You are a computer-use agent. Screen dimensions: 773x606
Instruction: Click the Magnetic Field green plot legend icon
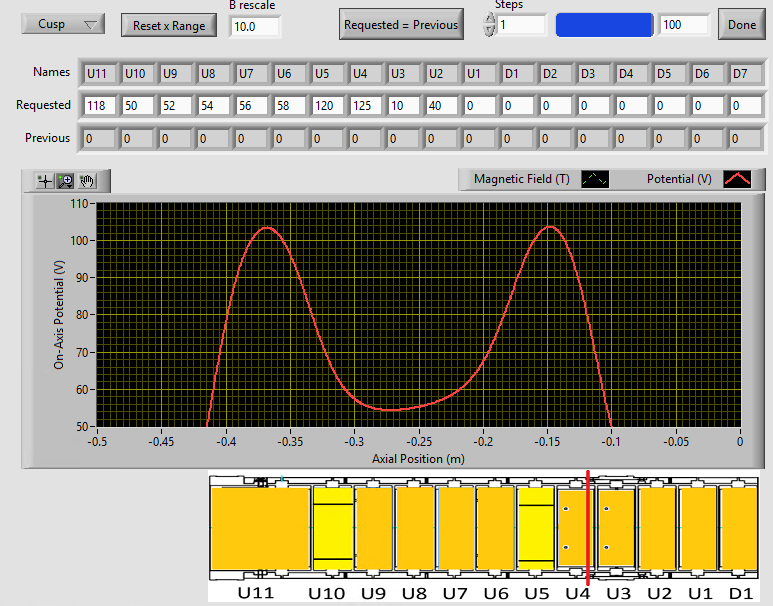click(596, 179)
